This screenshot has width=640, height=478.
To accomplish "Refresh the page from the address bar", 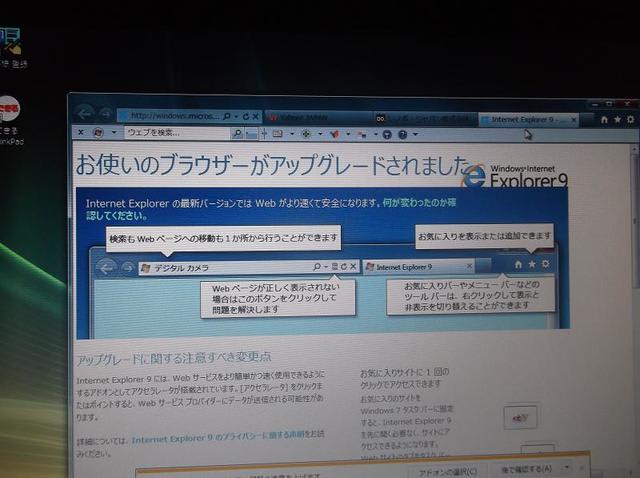I will pos(246,117).
